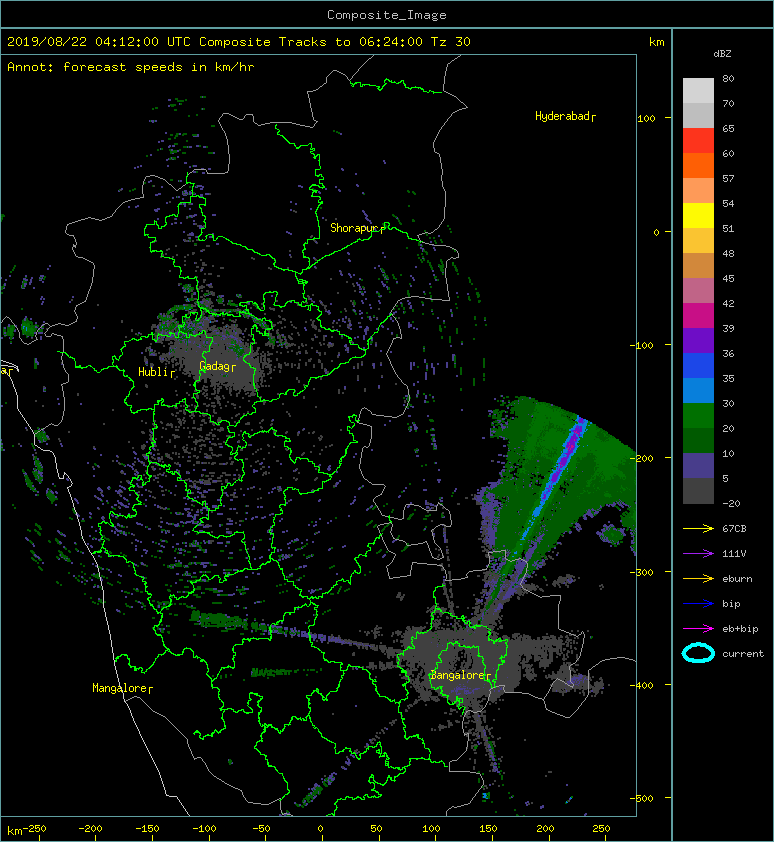Click the -250 label on horizontal axis
Image resolution: width=774 pixels, height=842 pixels.
pyautogui.click(x=35, y=829)
